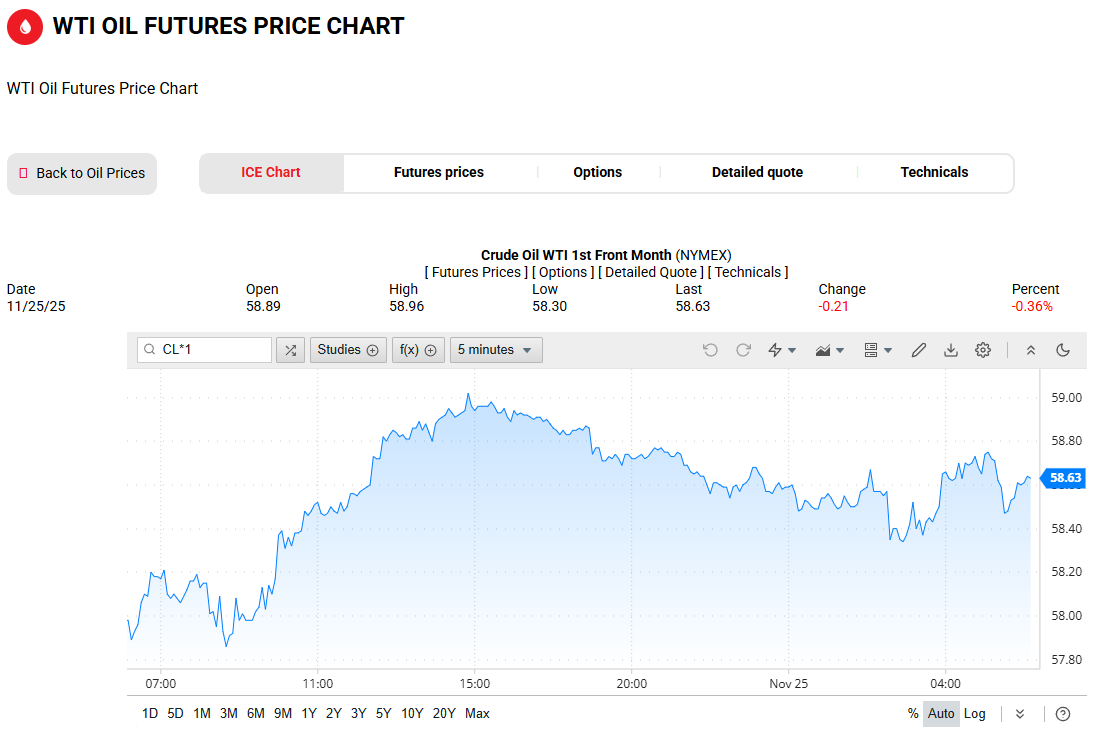The image size is (1096, 735).
Task: Open the lightning events dropdown
Action: pyautogui.click(x=781, y=350)
